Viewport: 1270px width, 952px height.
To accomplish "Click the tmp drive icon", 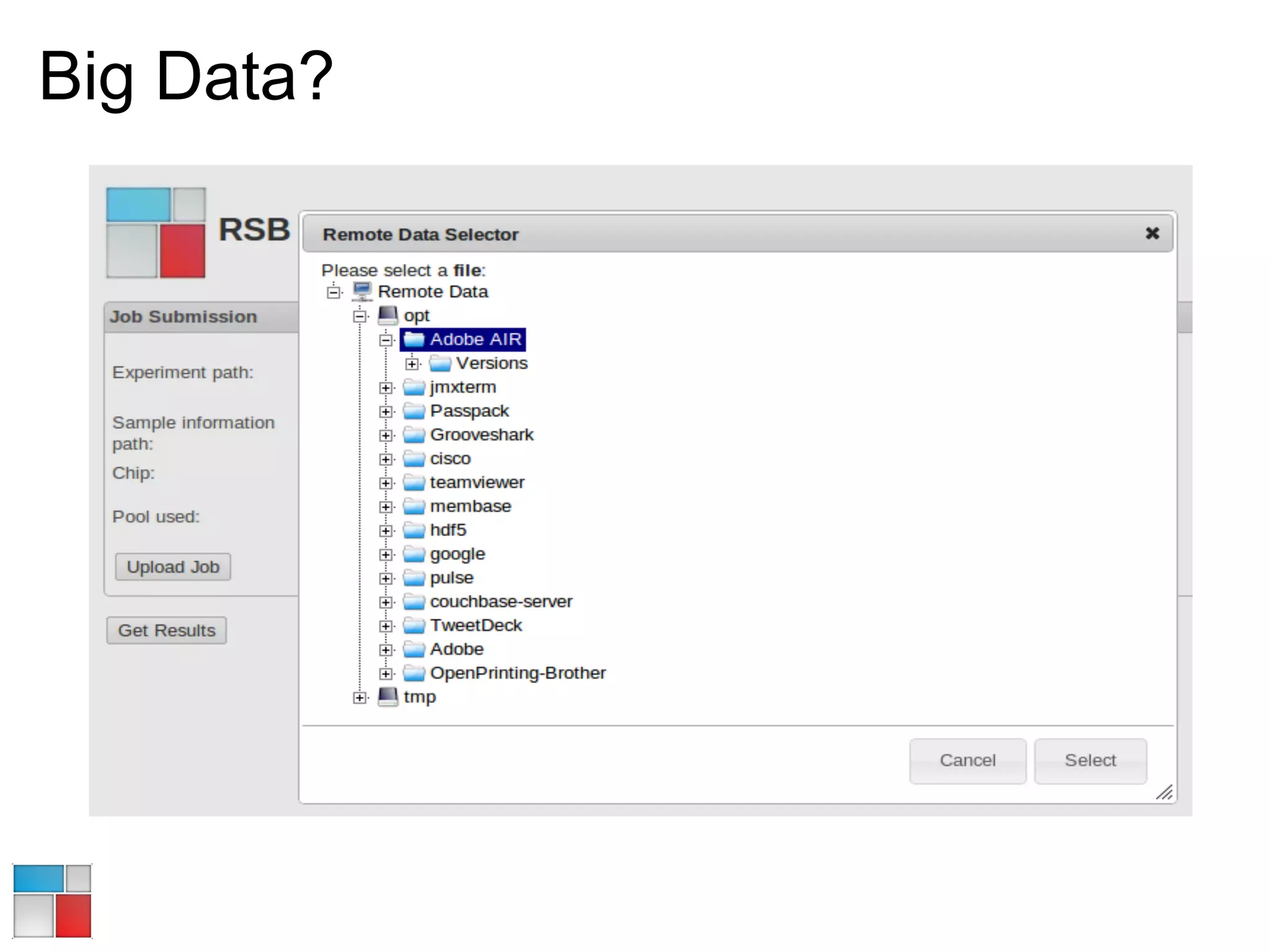I will tap(388, 697).
